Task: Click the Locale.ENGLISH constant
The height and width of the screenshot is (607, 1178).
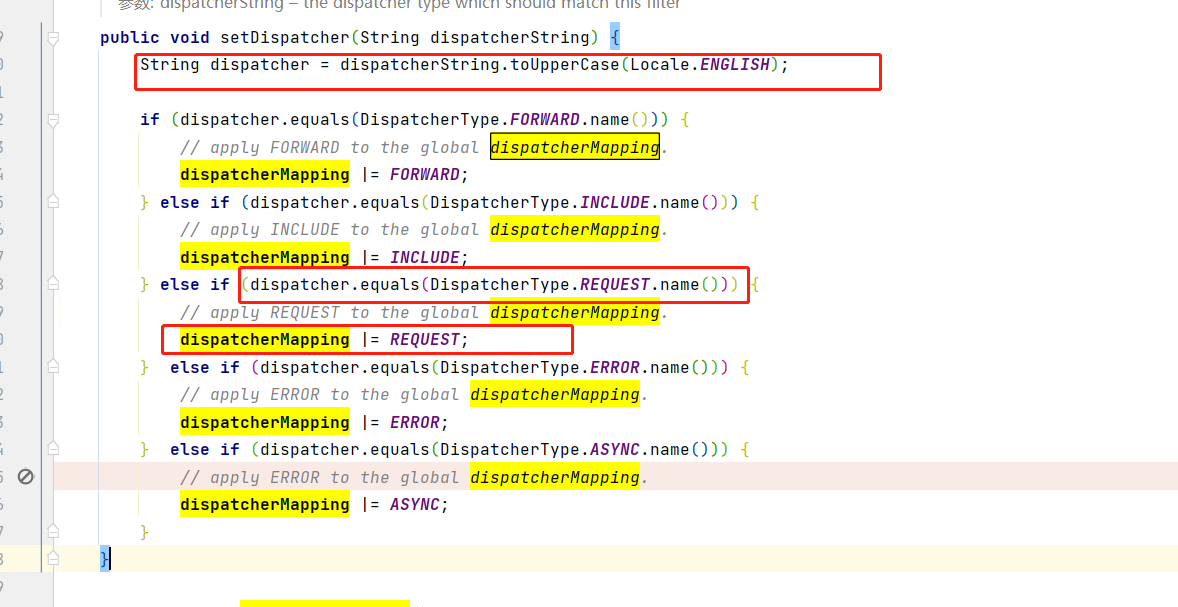Action: coord(734,65)
